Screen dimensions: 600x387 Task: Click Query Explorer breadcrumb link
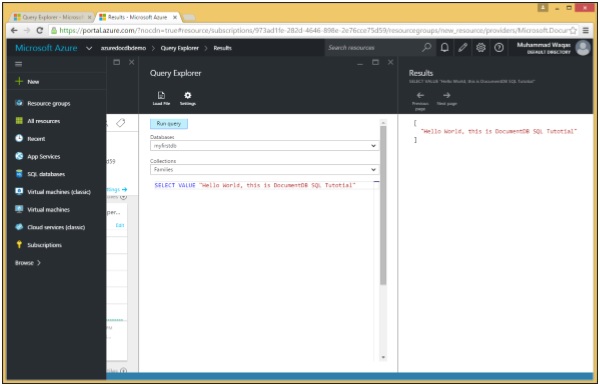[179, 48]
